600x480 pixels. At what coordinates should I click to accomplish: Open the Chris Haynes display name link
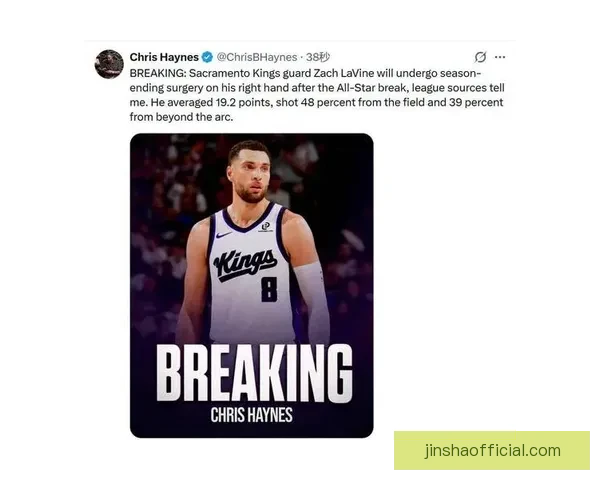pyautogui.click(x=164, y=57)
